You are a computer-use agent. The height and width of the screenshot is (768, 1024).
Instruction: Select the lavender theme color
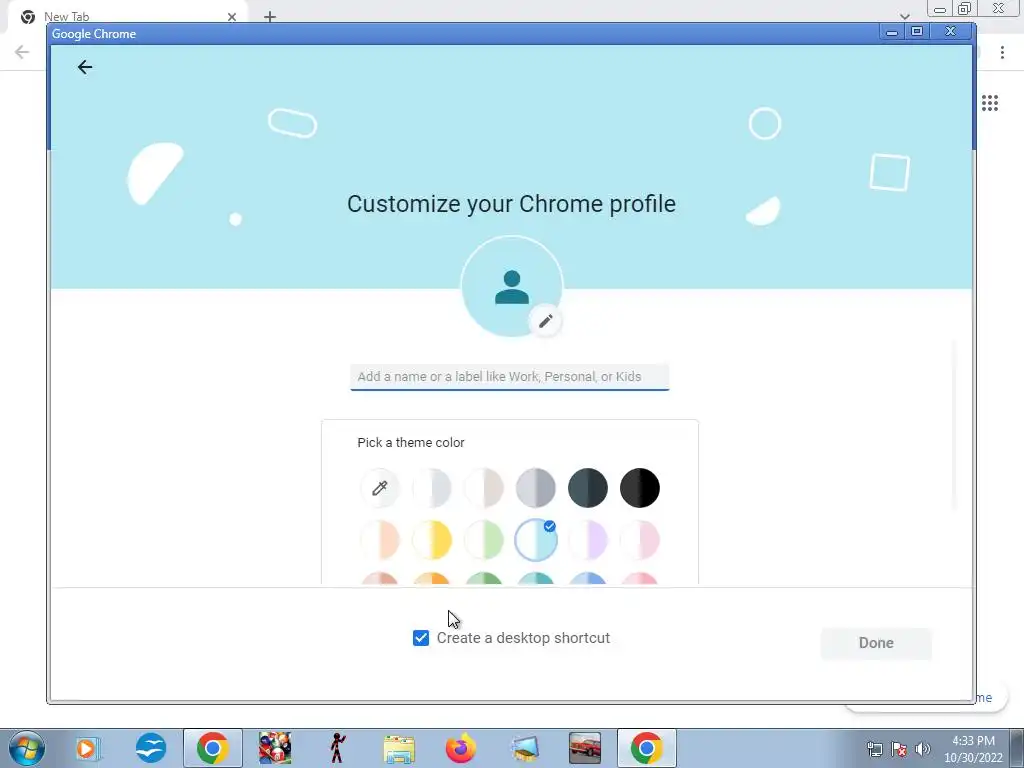[588, 540]
